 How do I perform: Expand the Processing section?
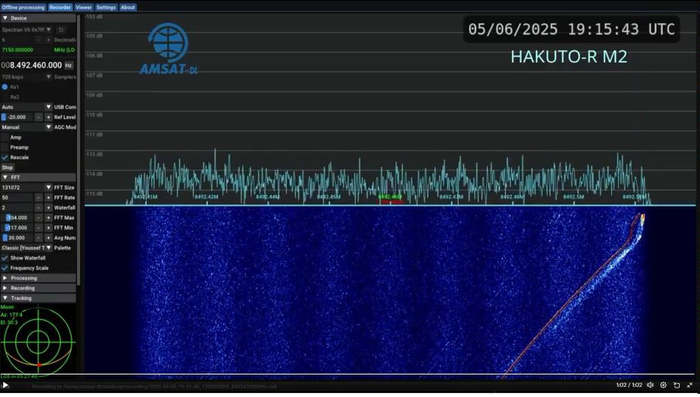click(38, 278)
